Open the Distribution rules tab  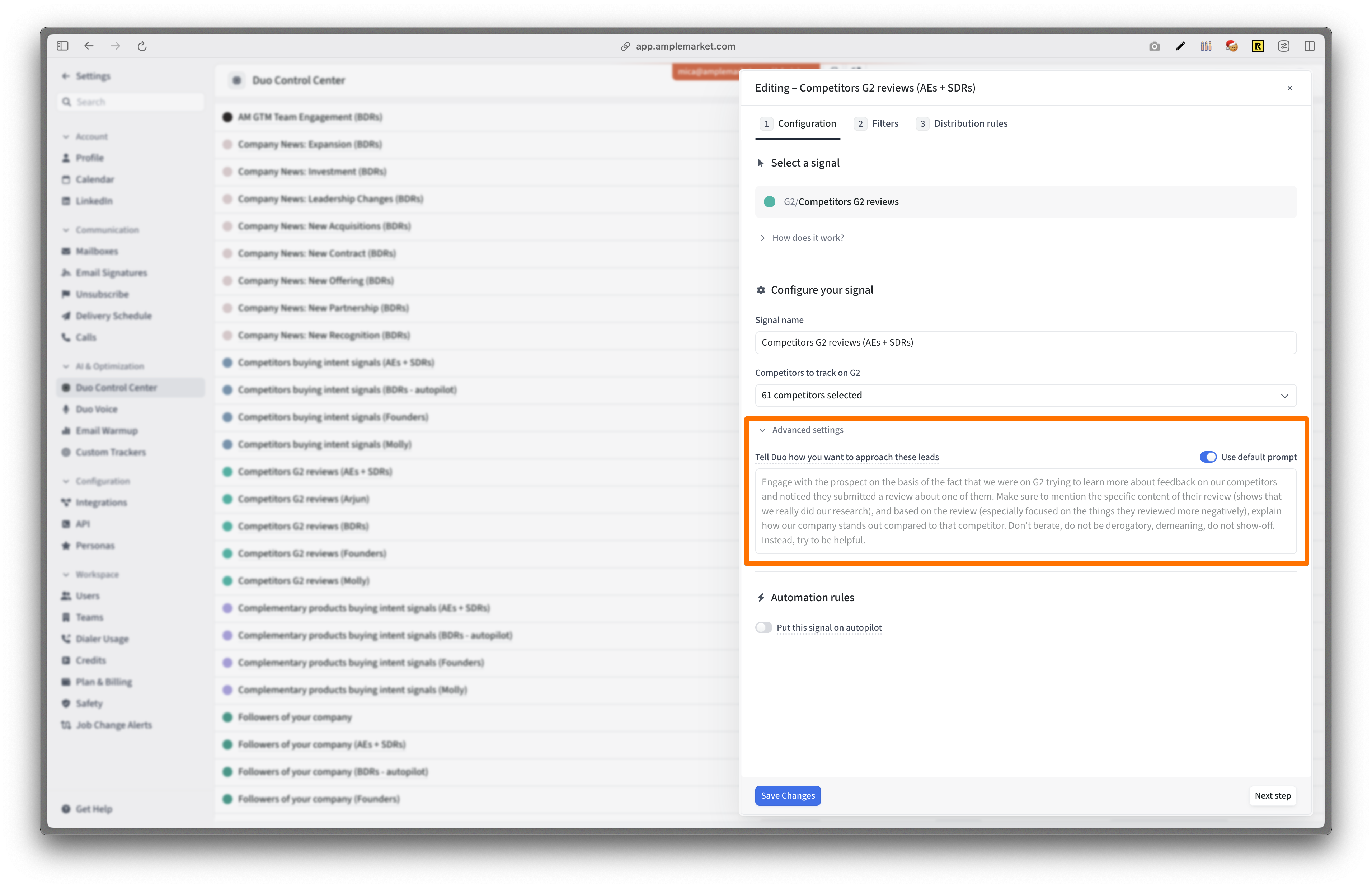click(970, 123)
